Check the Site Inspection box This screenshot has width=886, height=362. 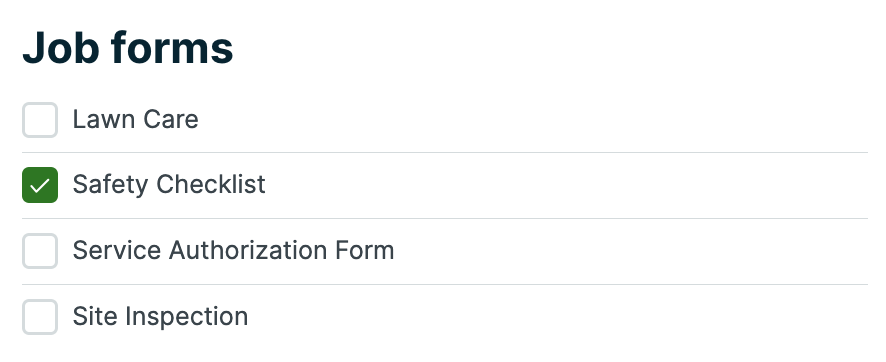pos(40,317)
